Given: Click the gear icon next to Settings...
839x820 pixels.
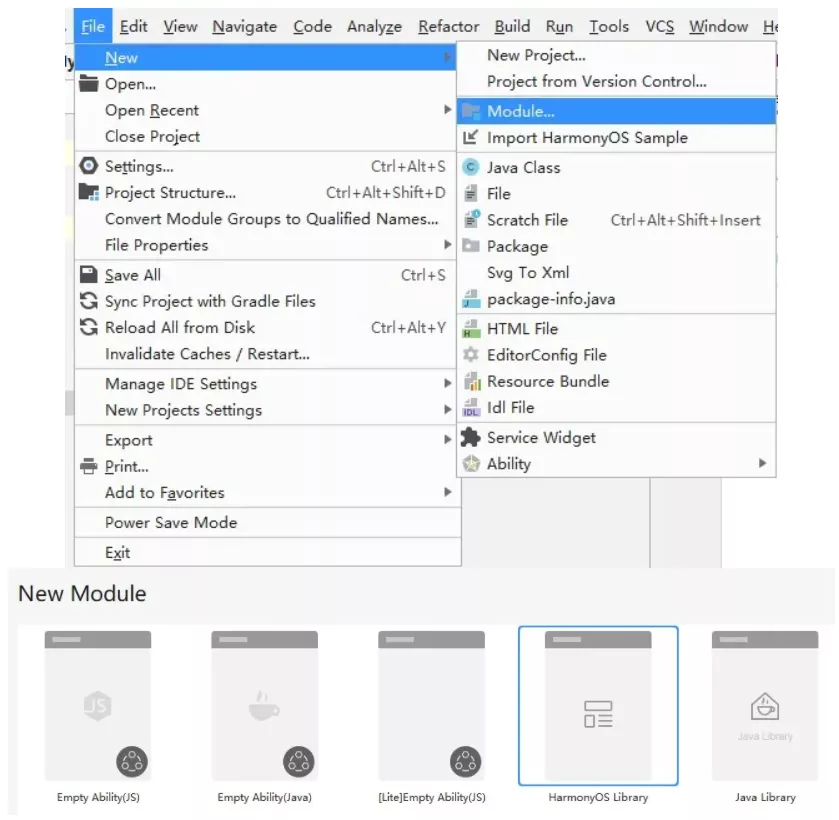Looking at the screenshot, I should (89, 166).
